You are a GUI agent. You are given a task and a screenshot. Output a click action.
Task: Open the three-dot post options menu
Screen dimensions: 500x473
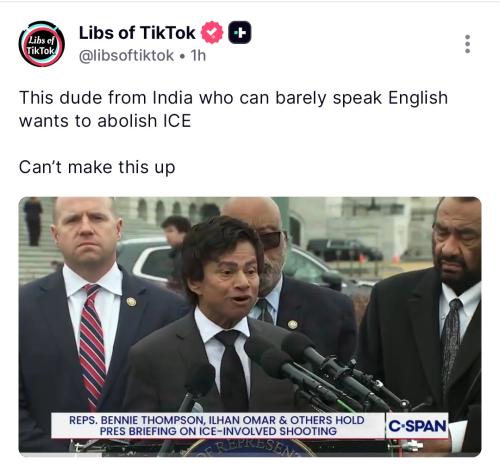pyautogui.click(x=468, y=44)
